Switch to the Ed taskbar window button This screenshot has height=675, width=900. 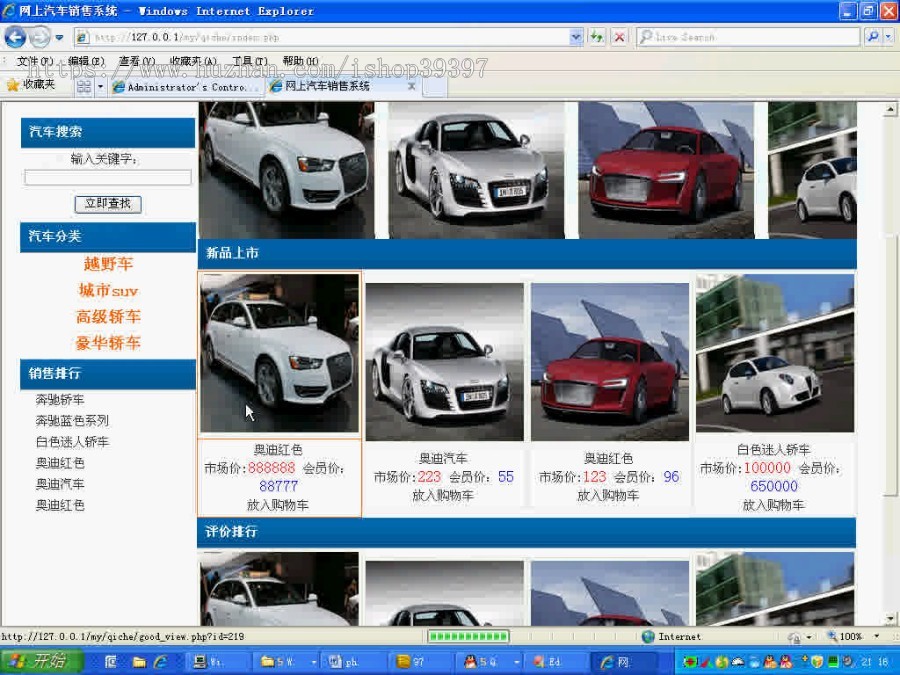coord(556,662)
